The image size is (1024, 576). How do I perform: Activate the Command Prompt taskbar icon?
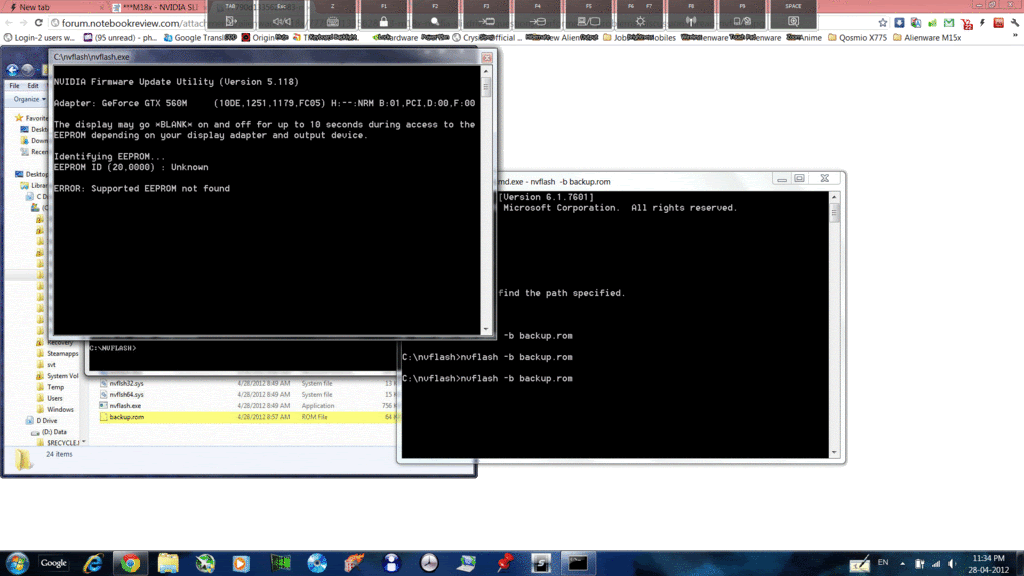tap(577, 563)
